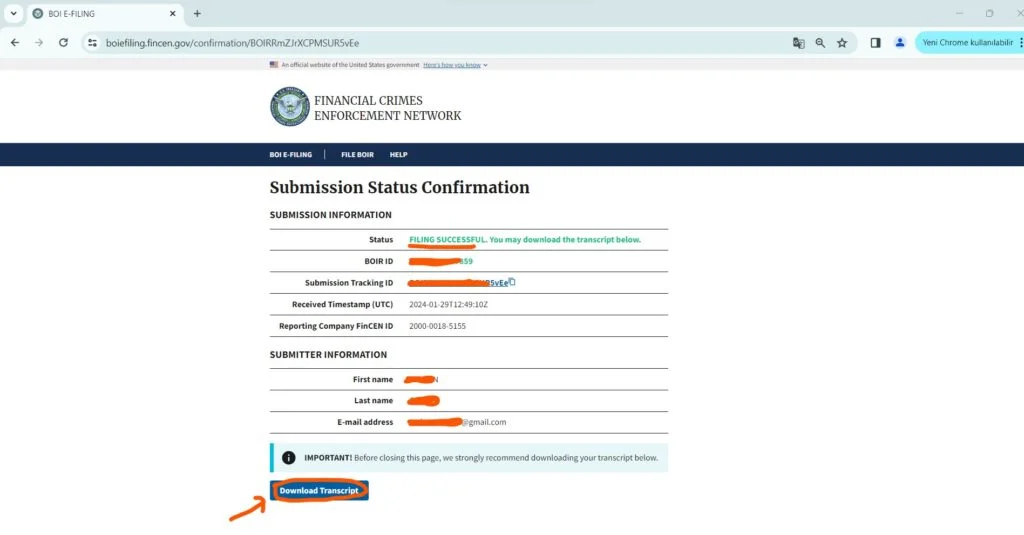Copy the Submission Tracking ID
Viewport: 1024px width, 535px height.
point(512,282)
